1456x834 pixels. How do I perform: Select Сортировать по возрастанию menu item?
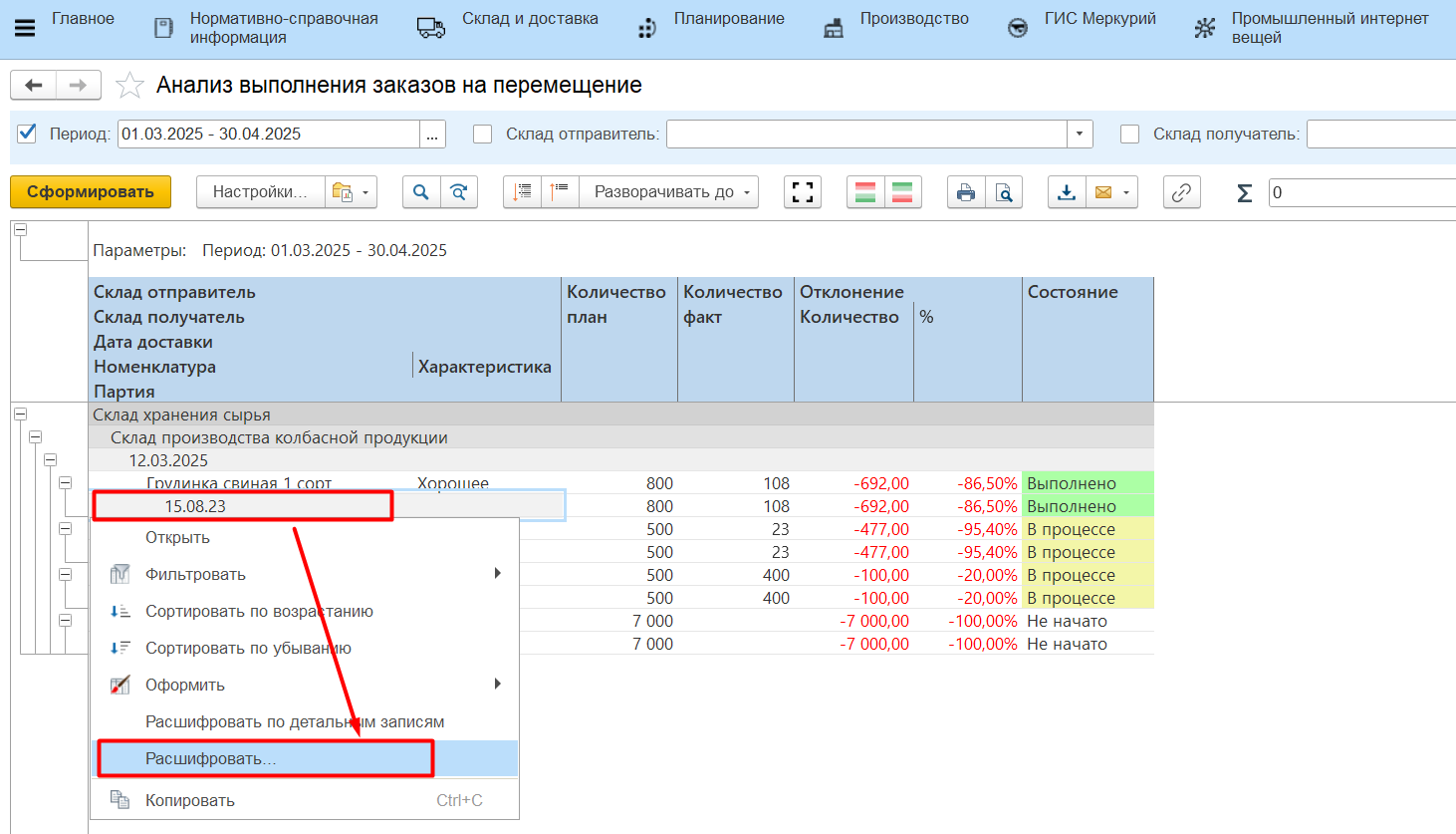259,611
